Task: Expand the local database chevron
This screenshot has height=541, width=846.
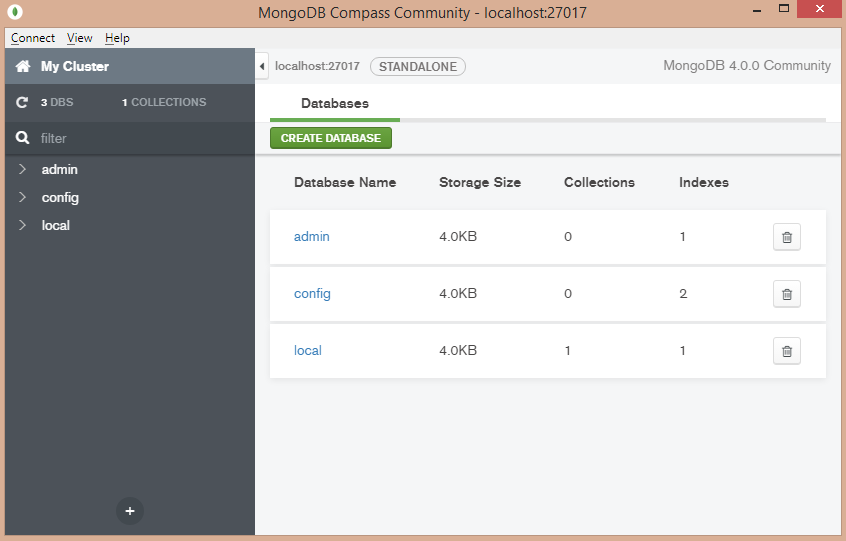Action: (x=22, y=226)
